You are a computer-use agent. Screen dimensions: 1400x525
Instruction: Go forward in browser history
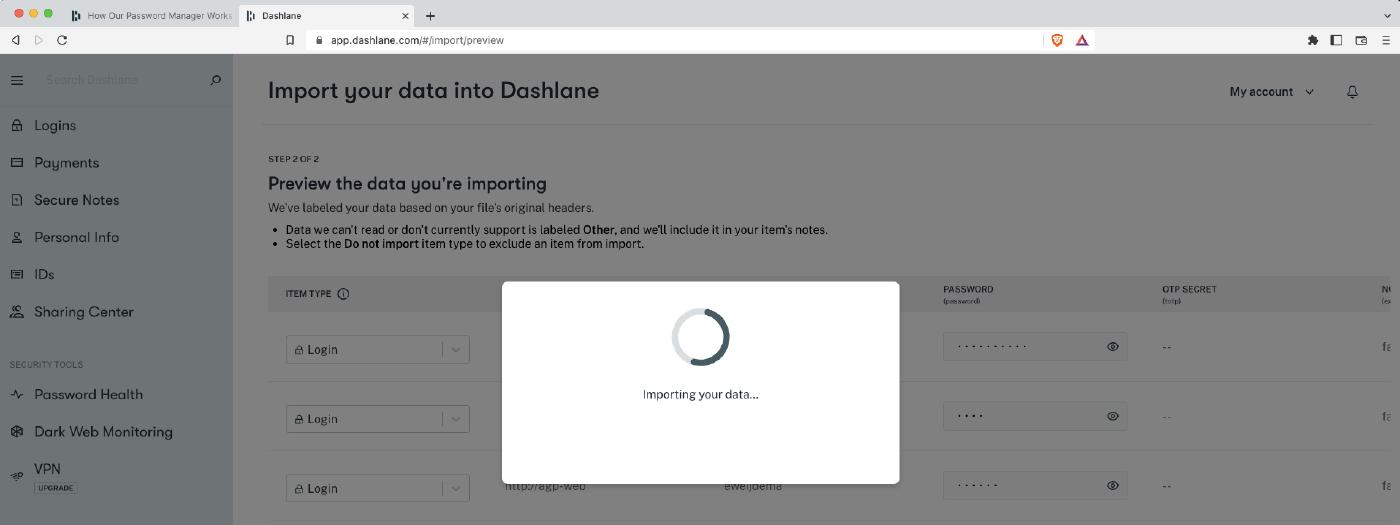coord(39,40)
